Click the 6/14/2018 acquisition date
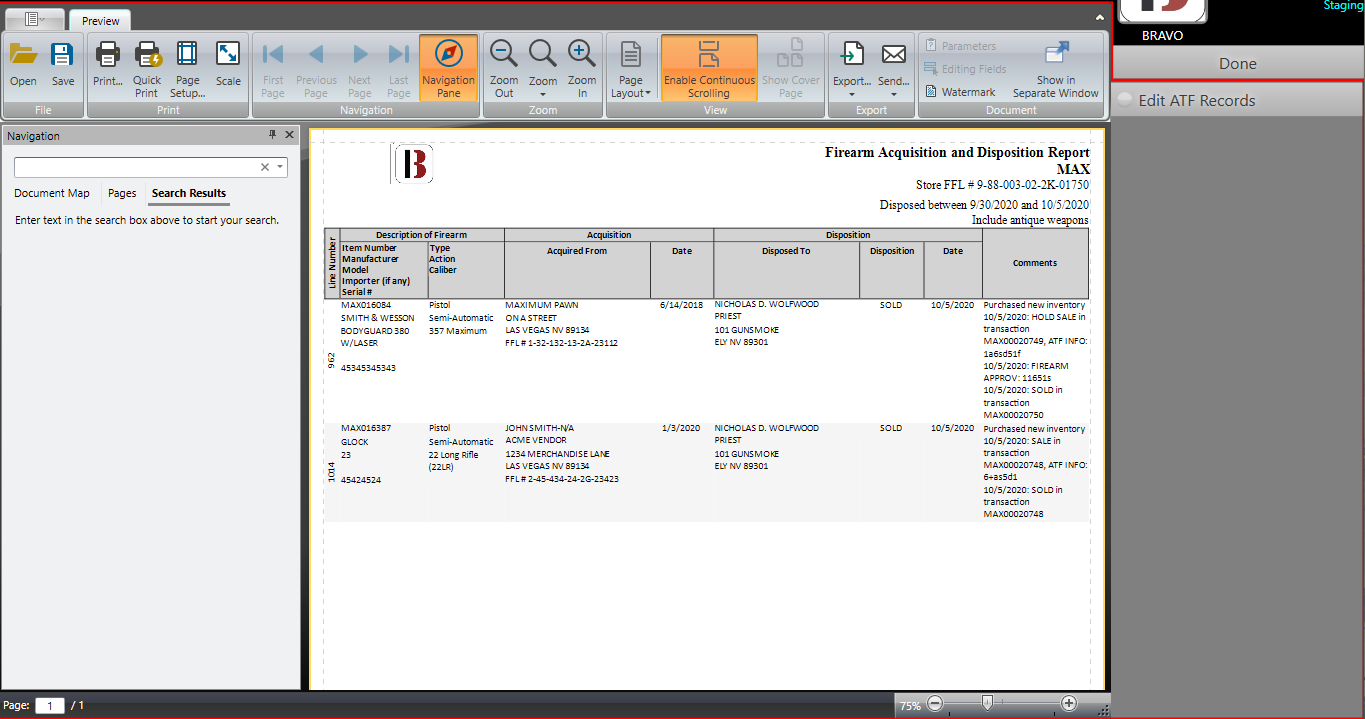Viewport: 1365px width, 719px height. pyautogui.click(x=682, y=305)
